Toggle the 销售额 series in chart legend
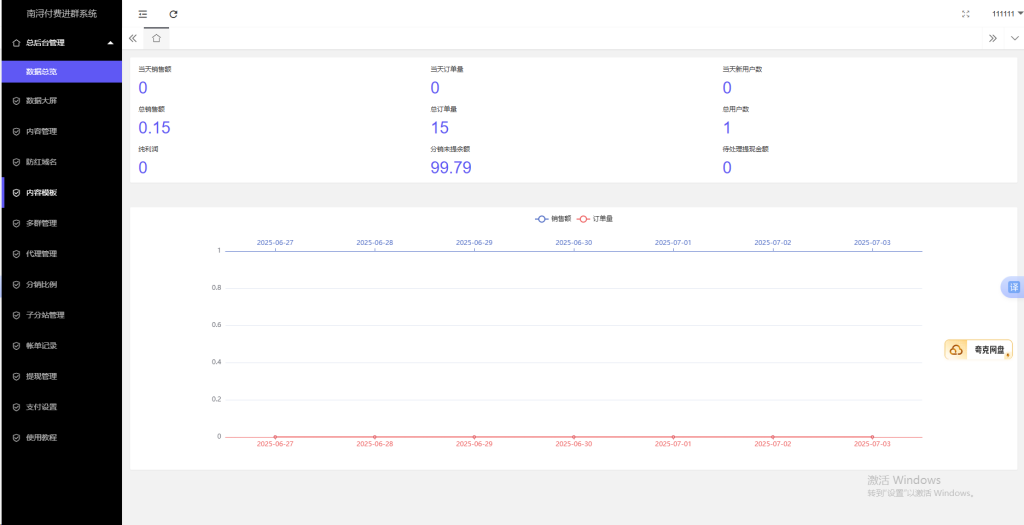Viewport: 1024px width, 525px height. [553, 218]
